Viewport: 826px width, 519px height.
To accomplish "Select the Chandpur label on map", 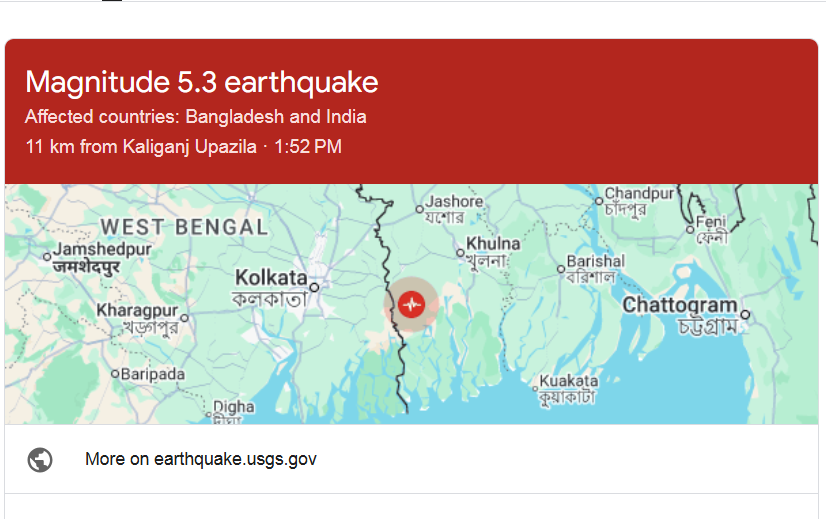I will [x=640, y=194].
